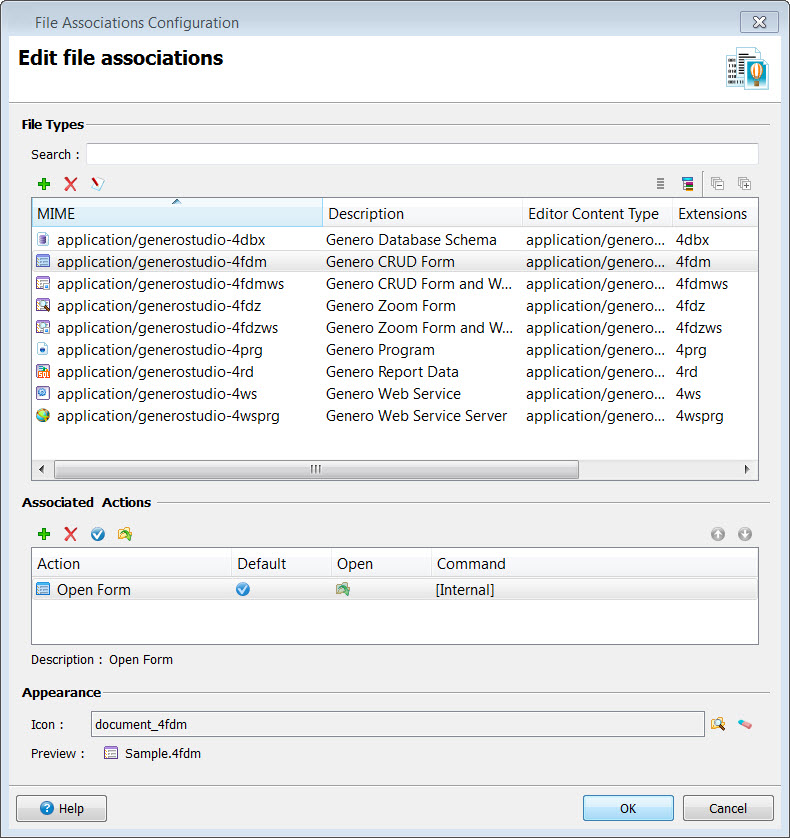Screen dimensions: 790x838
Task: Click the Default column header
Action: click(x=281, y=564)
